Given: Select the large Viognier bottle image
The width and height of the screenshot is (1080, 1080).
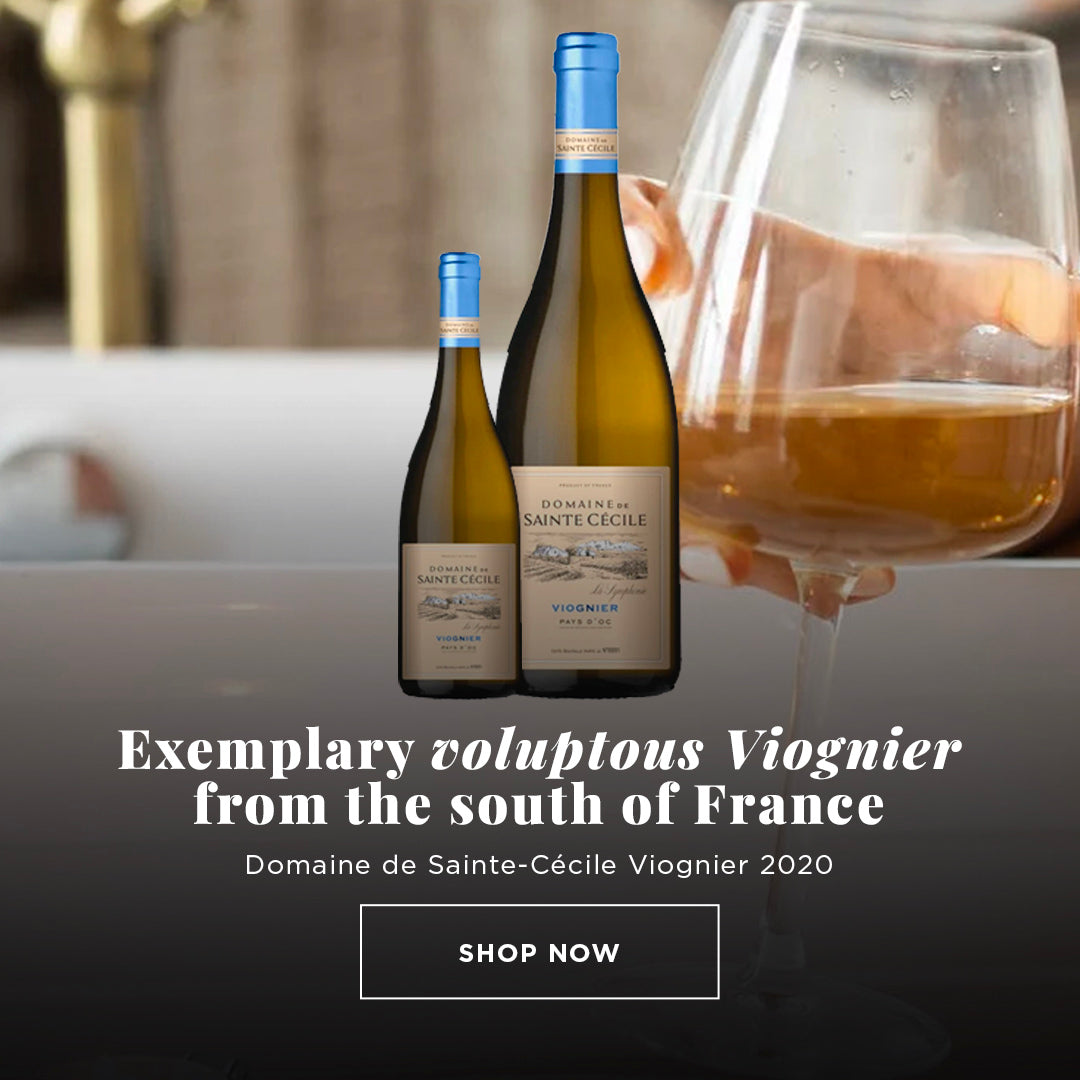Looking at the screenshot, I should point(588,364).
